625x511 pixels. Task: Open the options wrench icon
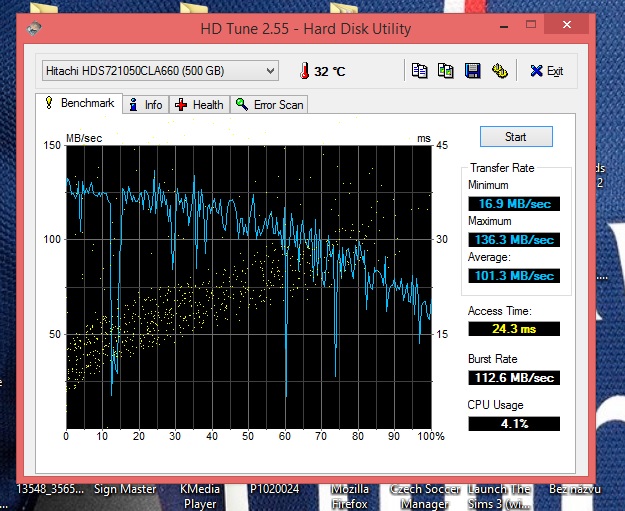coord(498,71)
